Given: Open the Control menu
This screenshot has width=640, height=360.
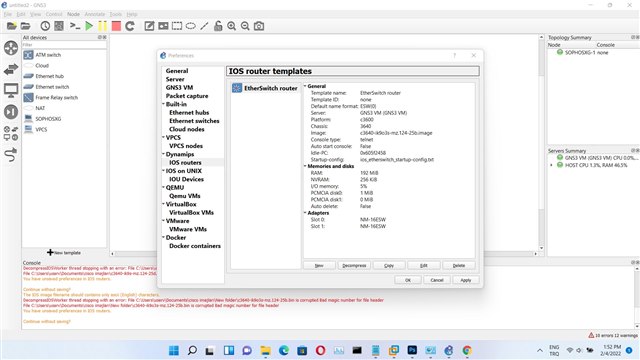Looking at the screenshot, I should coord(54,14).
